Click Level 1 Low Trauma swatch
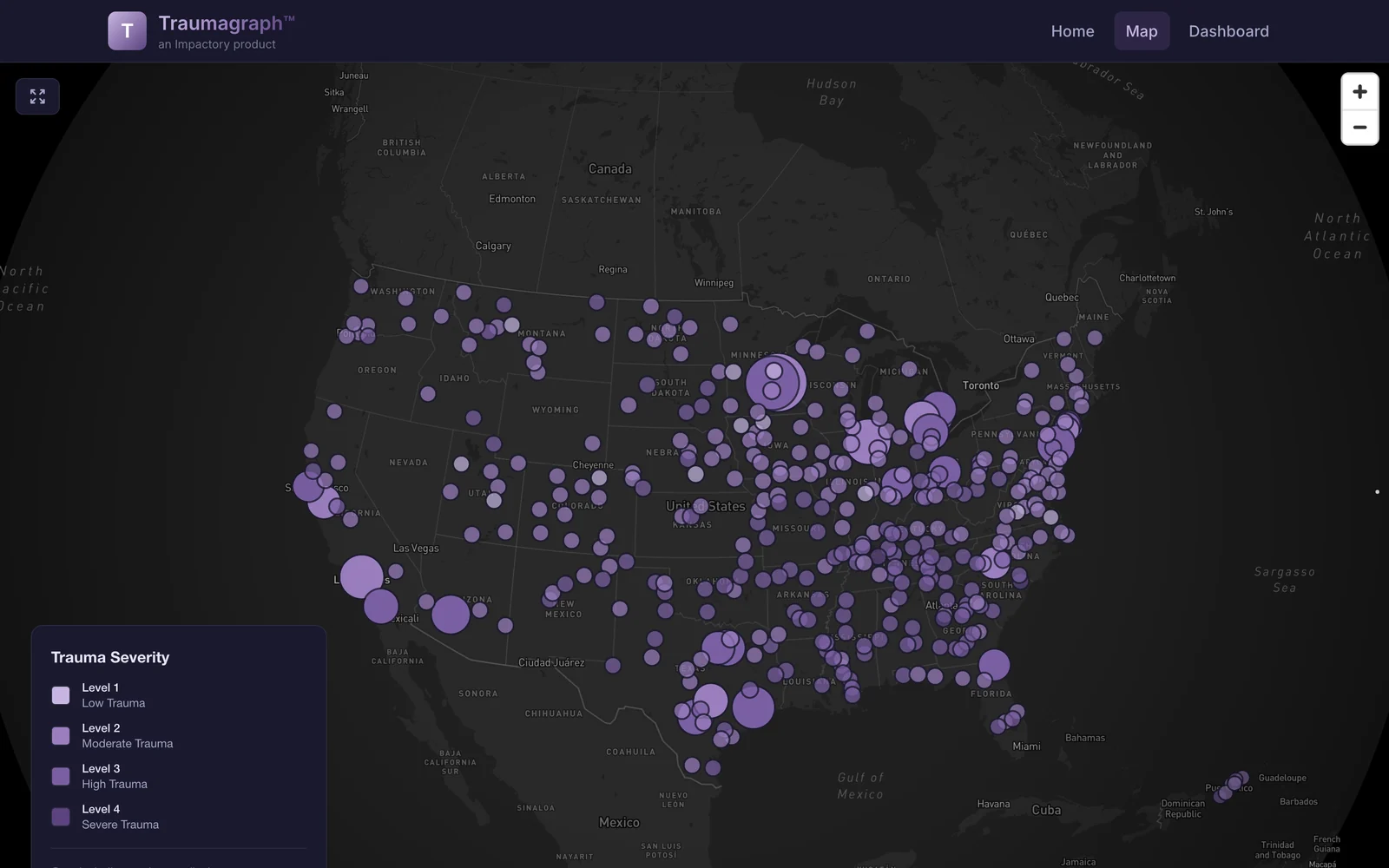Screen dimensions: 1389x868 point(61,695)
